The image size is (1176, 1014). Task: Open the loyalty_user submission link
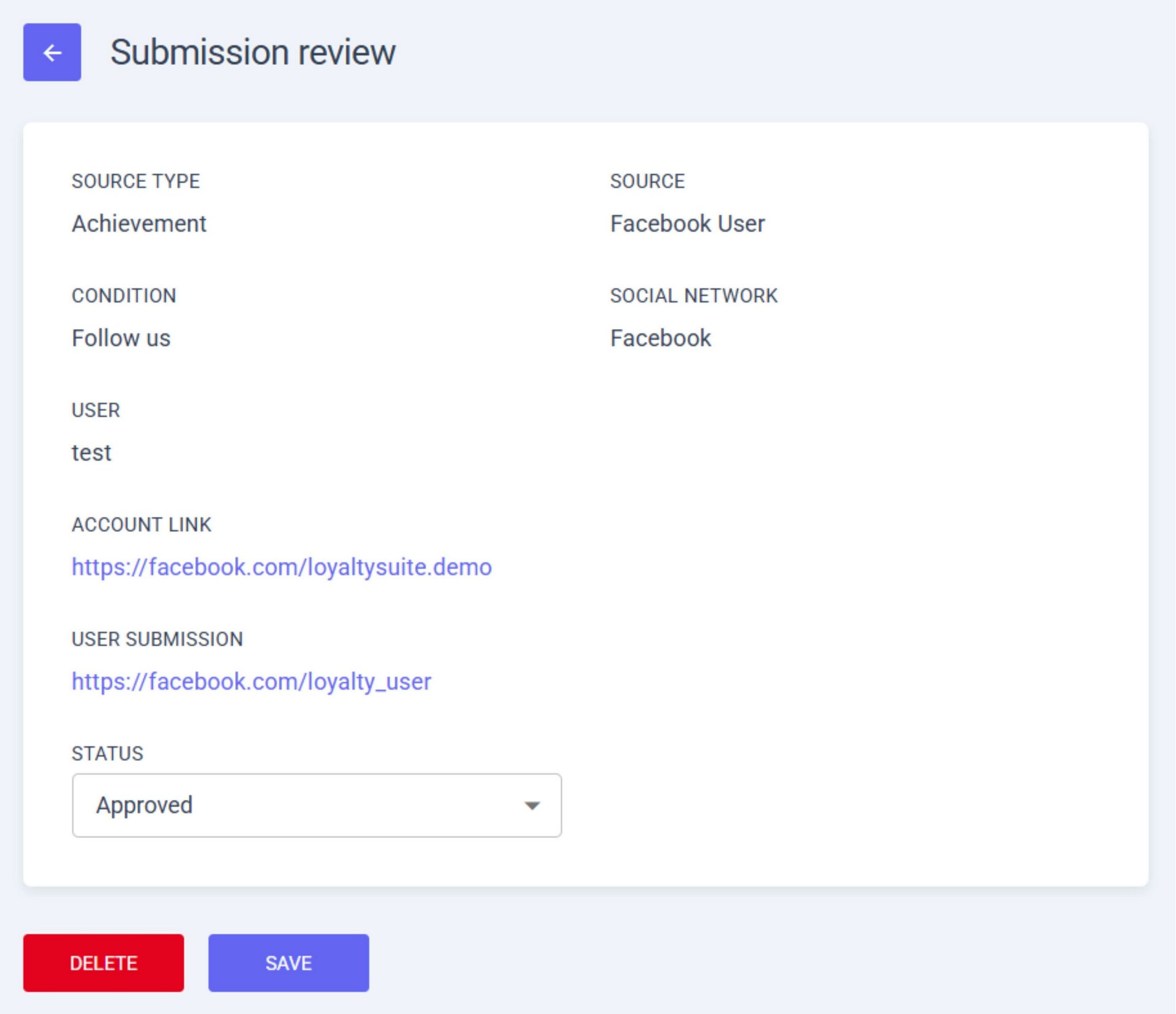[251, 681]
